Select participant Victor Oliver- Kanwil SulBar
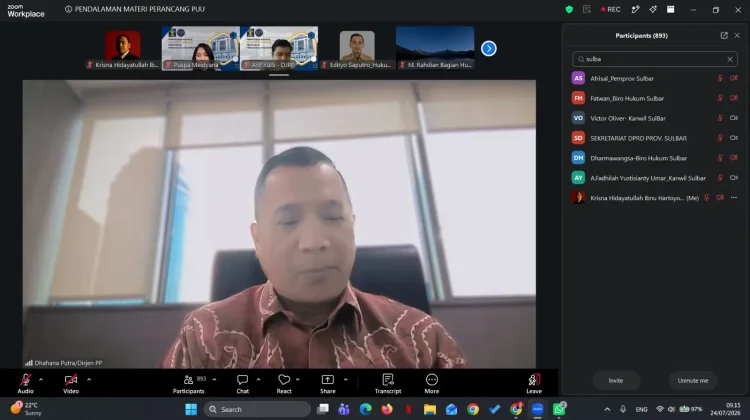The image size is (750, 420). (x=655, y=118)
